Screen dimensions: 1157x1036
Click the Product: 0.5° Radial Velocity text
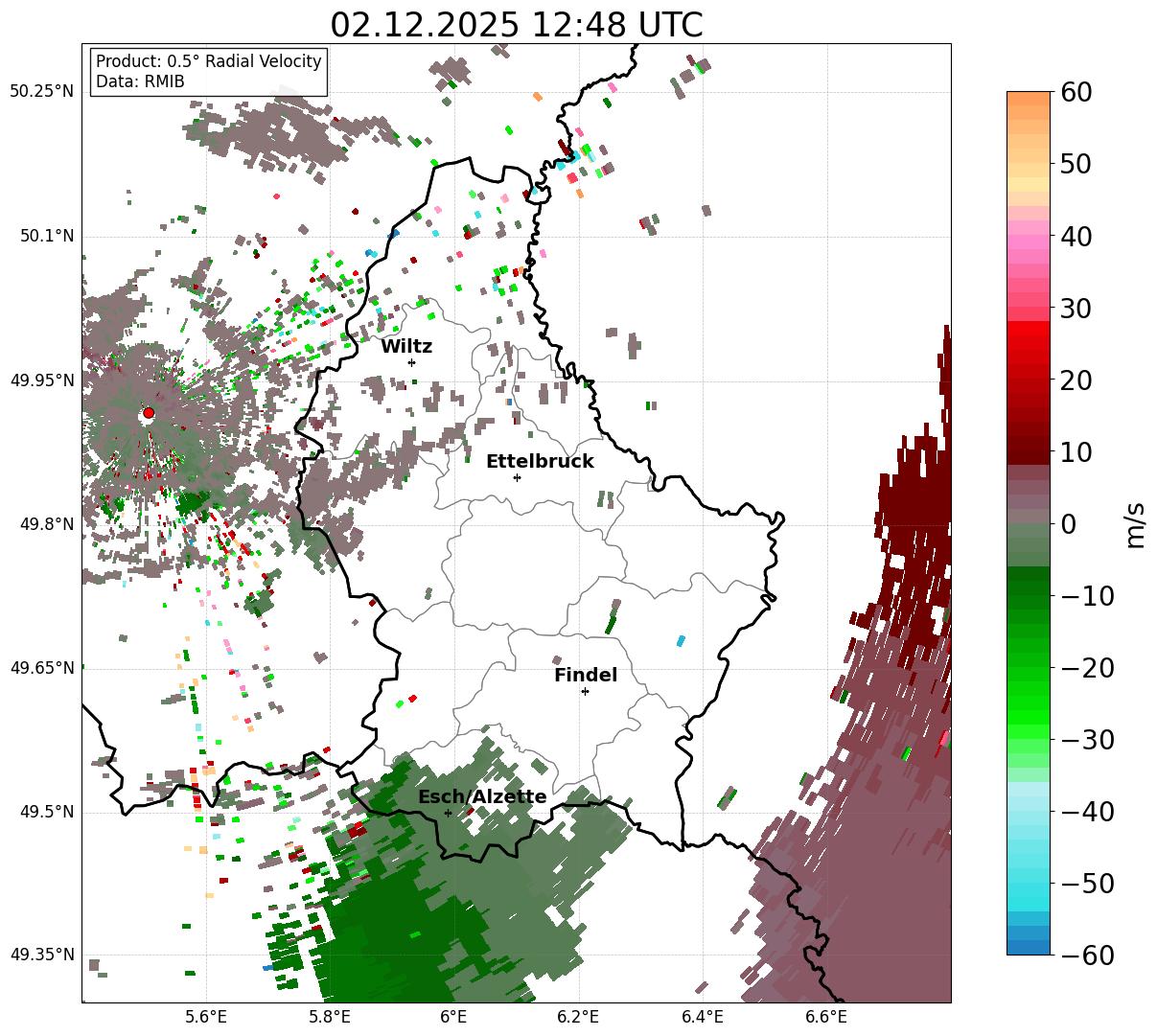(x=209, y=61)
